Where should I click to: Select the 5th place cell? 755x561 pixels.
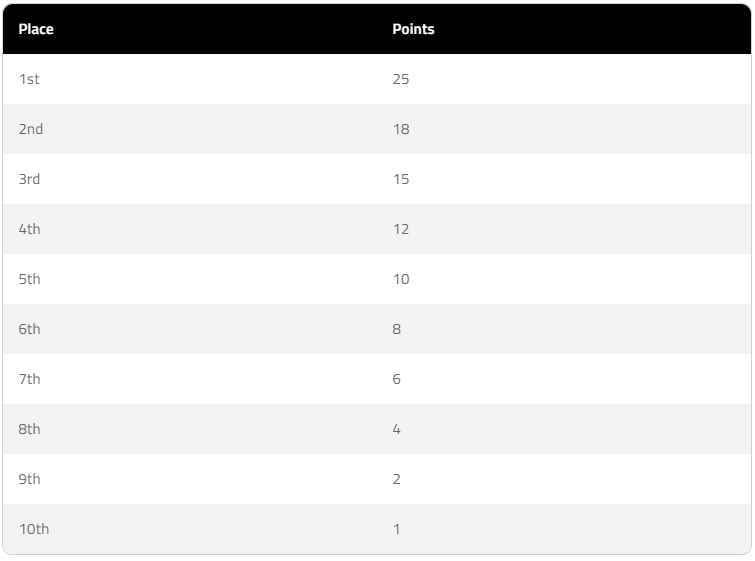(29, 279)
